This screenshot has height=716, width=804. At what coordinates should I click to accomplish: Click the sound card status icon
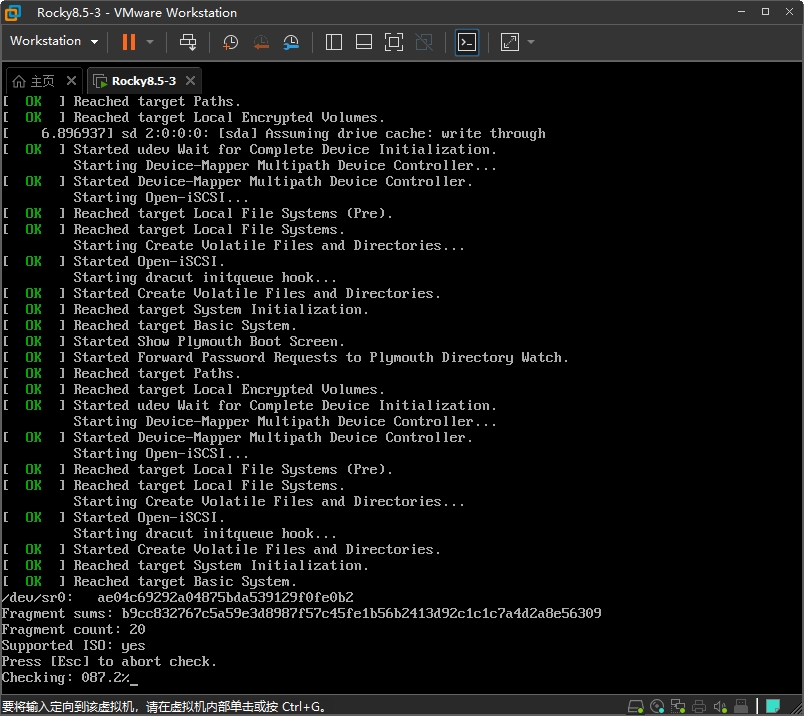(720, 707)
